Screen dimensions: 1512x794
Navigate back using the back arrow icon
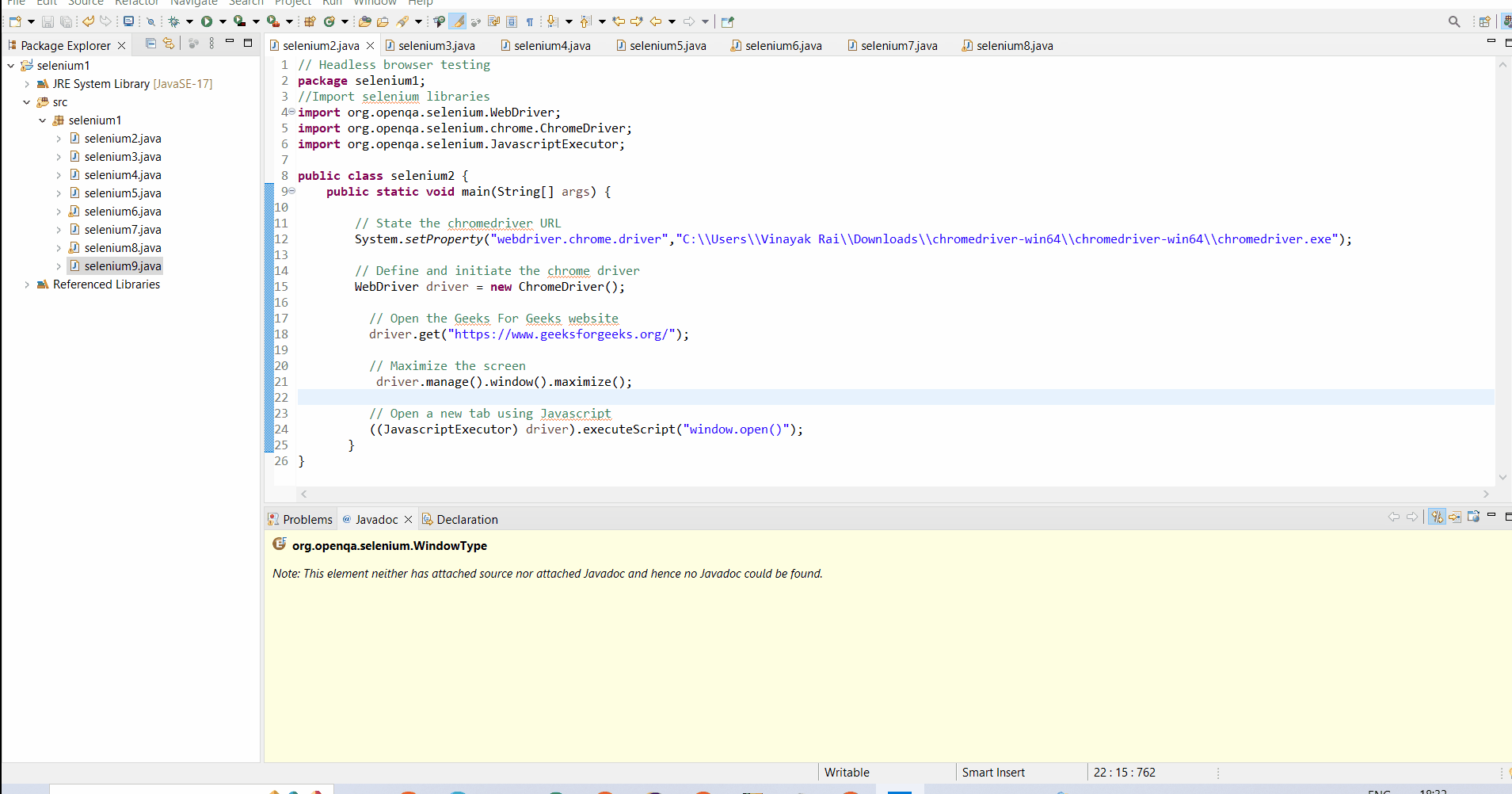(x=655, y=21)
